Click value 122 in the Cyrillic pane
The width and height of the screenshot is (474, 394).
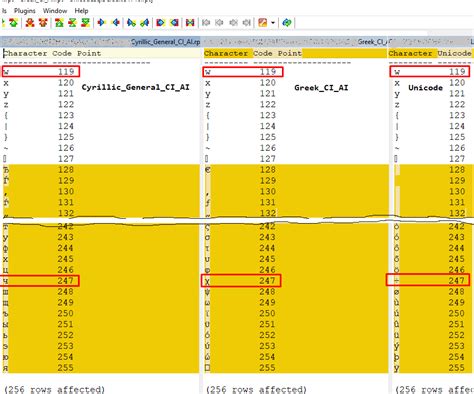pos(66,104)
